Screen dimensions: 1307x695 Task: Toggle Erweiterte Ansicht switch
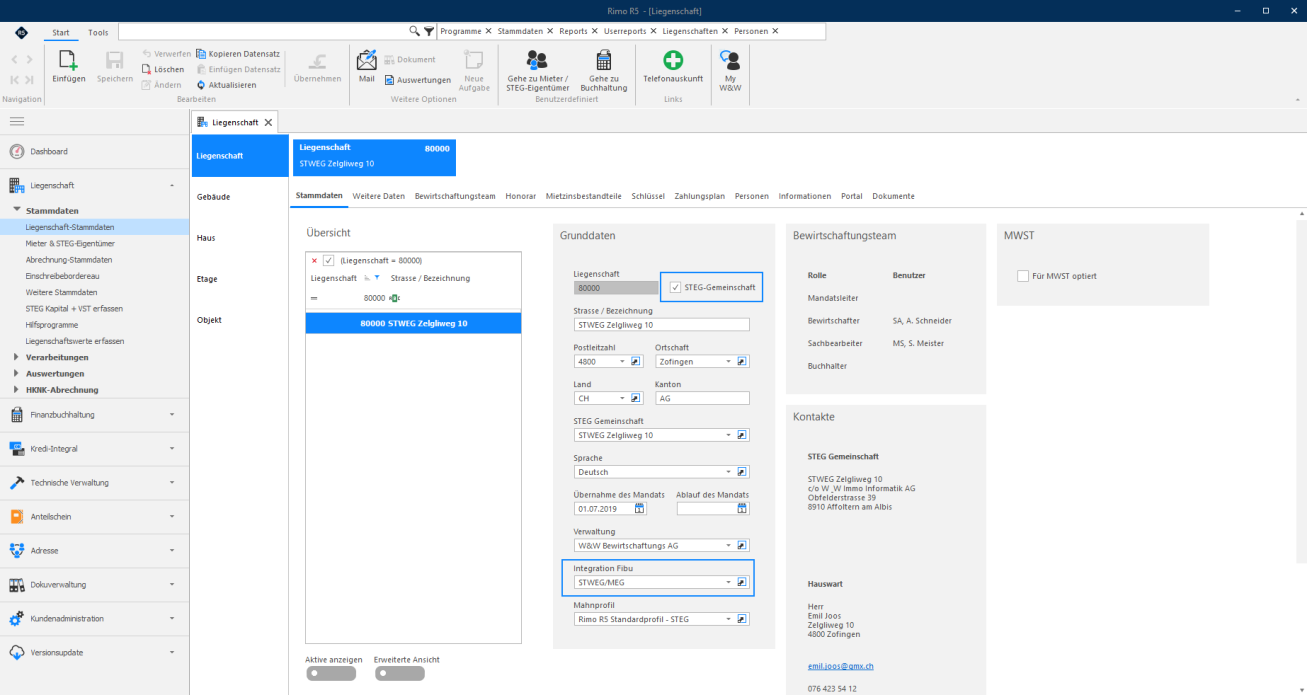click(x=399, y=674)
